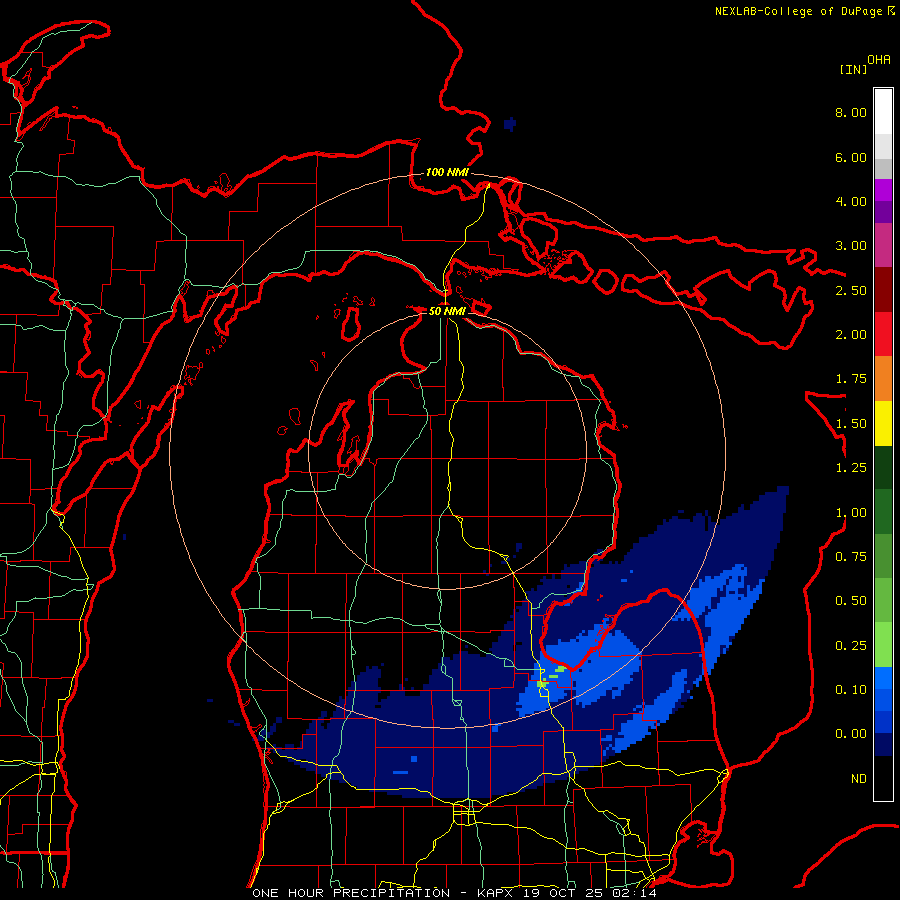Click the 8.00 legend value
This screenshot has width=900, height=900.
coord(851,112)
